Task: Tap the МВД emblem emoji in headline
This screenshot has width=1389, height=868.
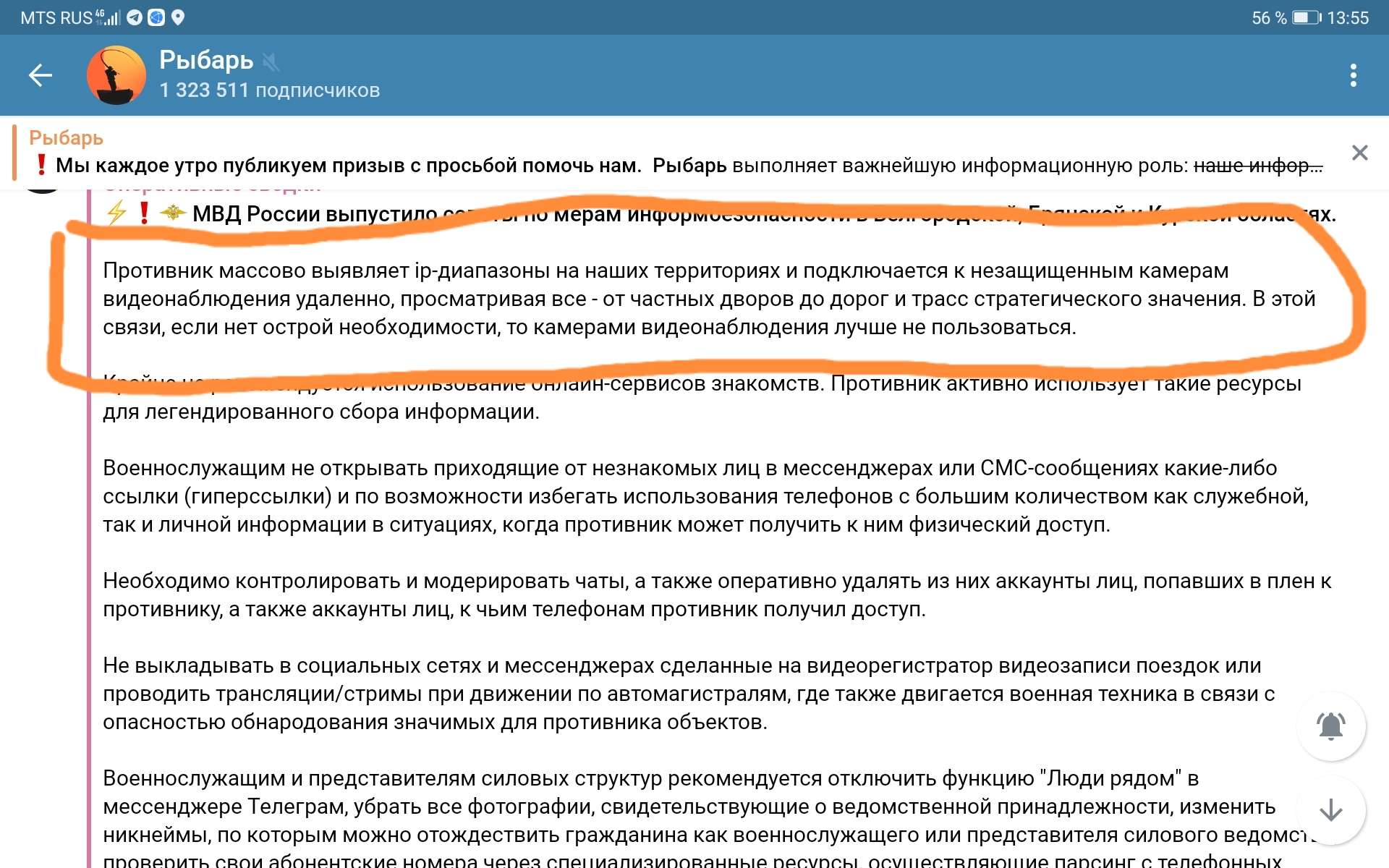Action: coord(172,213)
